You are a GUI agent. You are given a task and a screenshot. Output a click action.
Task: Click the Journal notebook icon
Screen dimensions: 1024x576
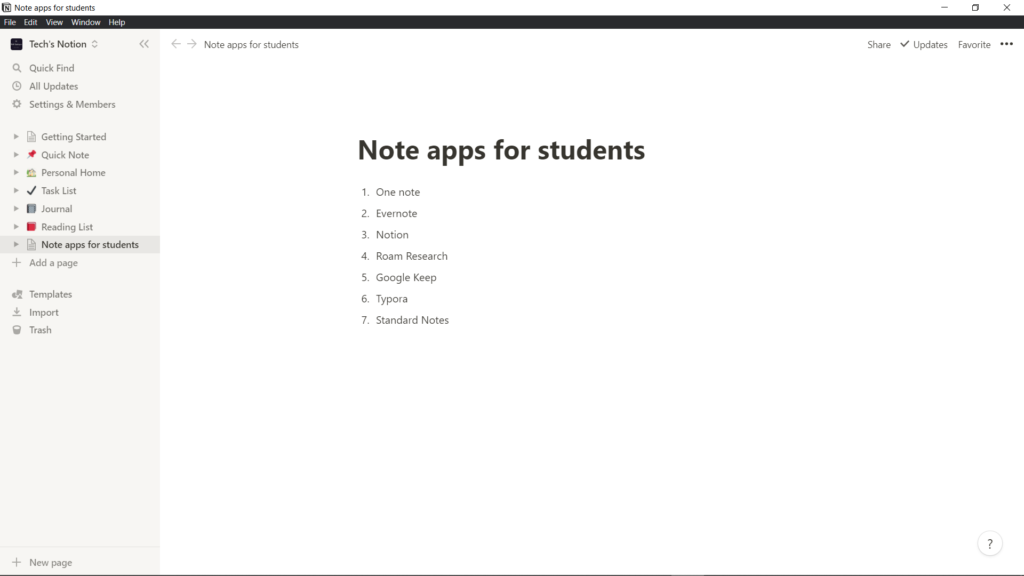[x=31, y=209]
